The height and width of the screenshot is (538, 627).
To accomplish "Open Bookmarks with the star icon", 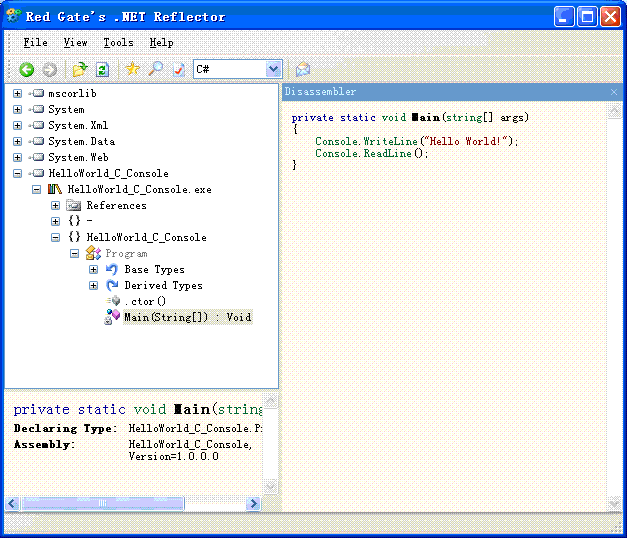I will (132, 69).
